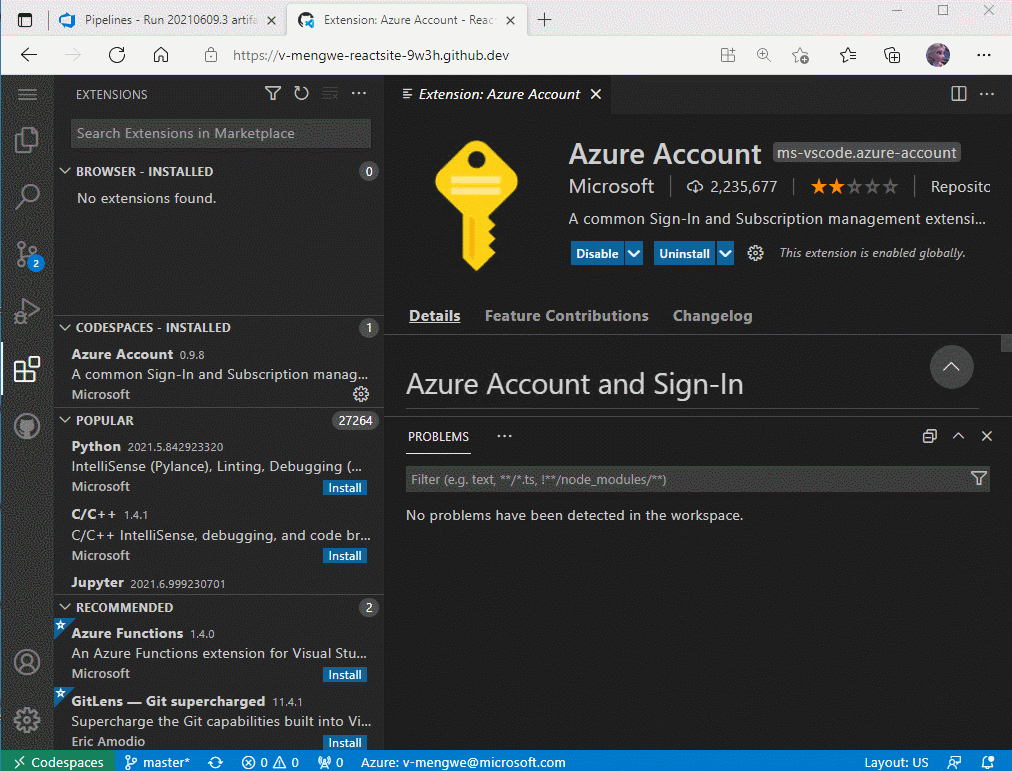Open the Explorer sidebar icon
The width and height of the screenshot is (1012, 771).
coord(27,140)
